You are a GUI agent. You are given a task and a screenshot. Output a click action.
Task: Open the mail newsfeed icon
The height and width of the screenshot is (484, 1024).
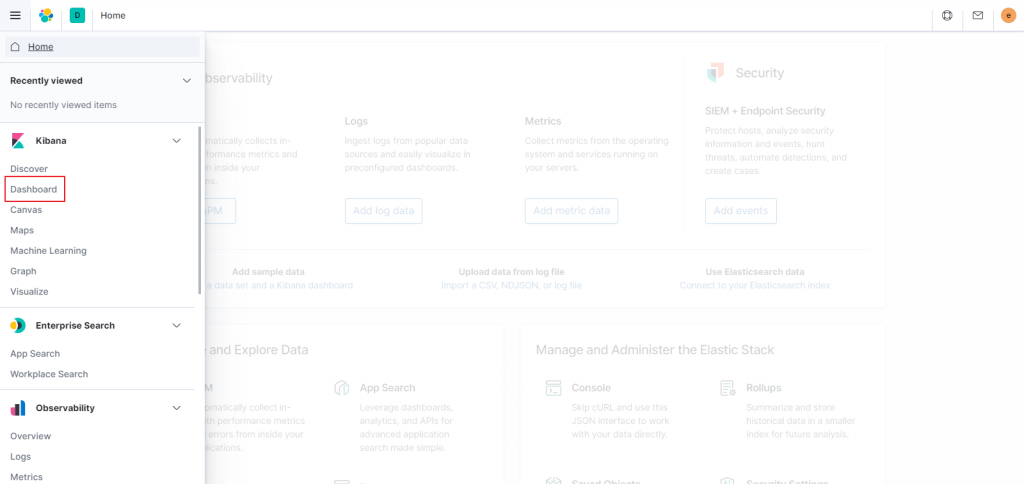tap(978, 15)
